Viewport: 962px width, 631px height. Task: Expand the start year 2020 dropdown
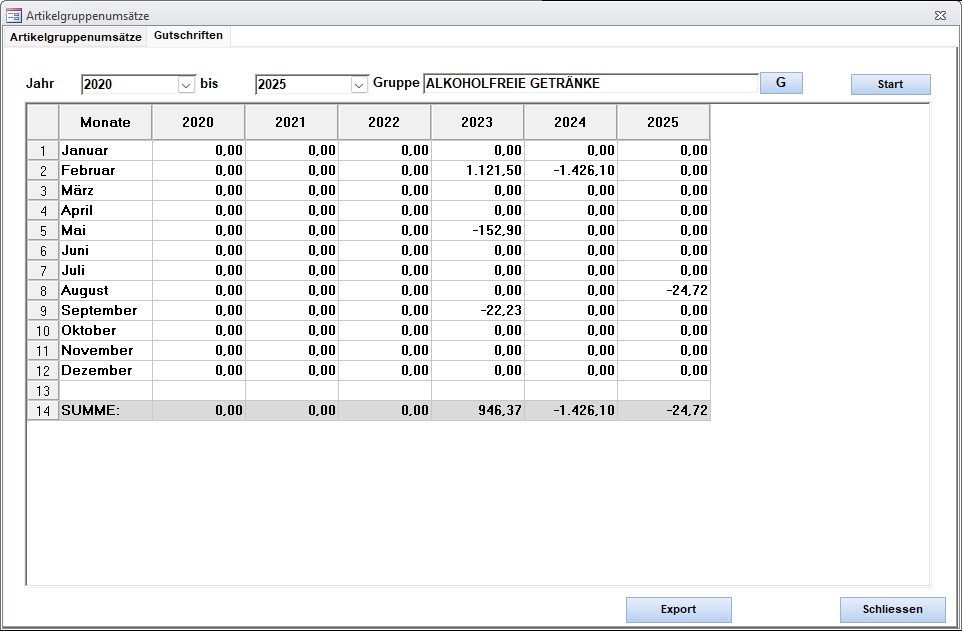point(185,85)
